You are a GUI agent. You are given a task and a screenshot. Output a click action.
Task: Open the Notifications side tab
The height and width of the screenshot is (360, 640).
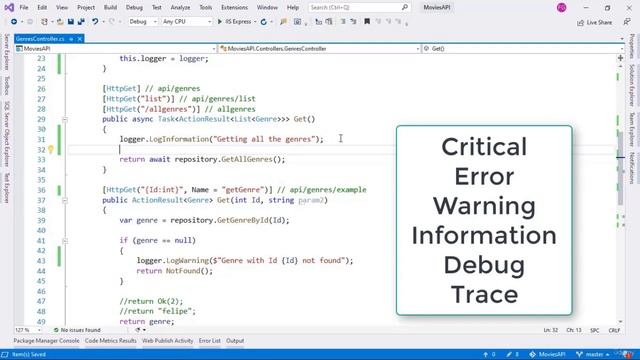[632, 168]
